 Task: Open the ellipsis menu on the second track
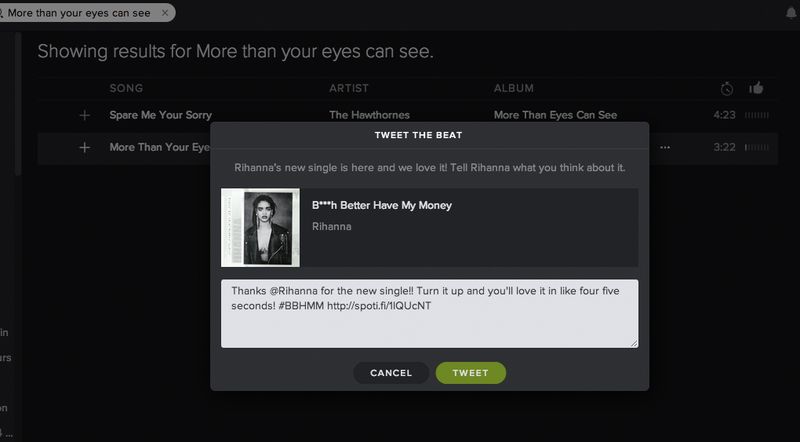coord(665,147)
